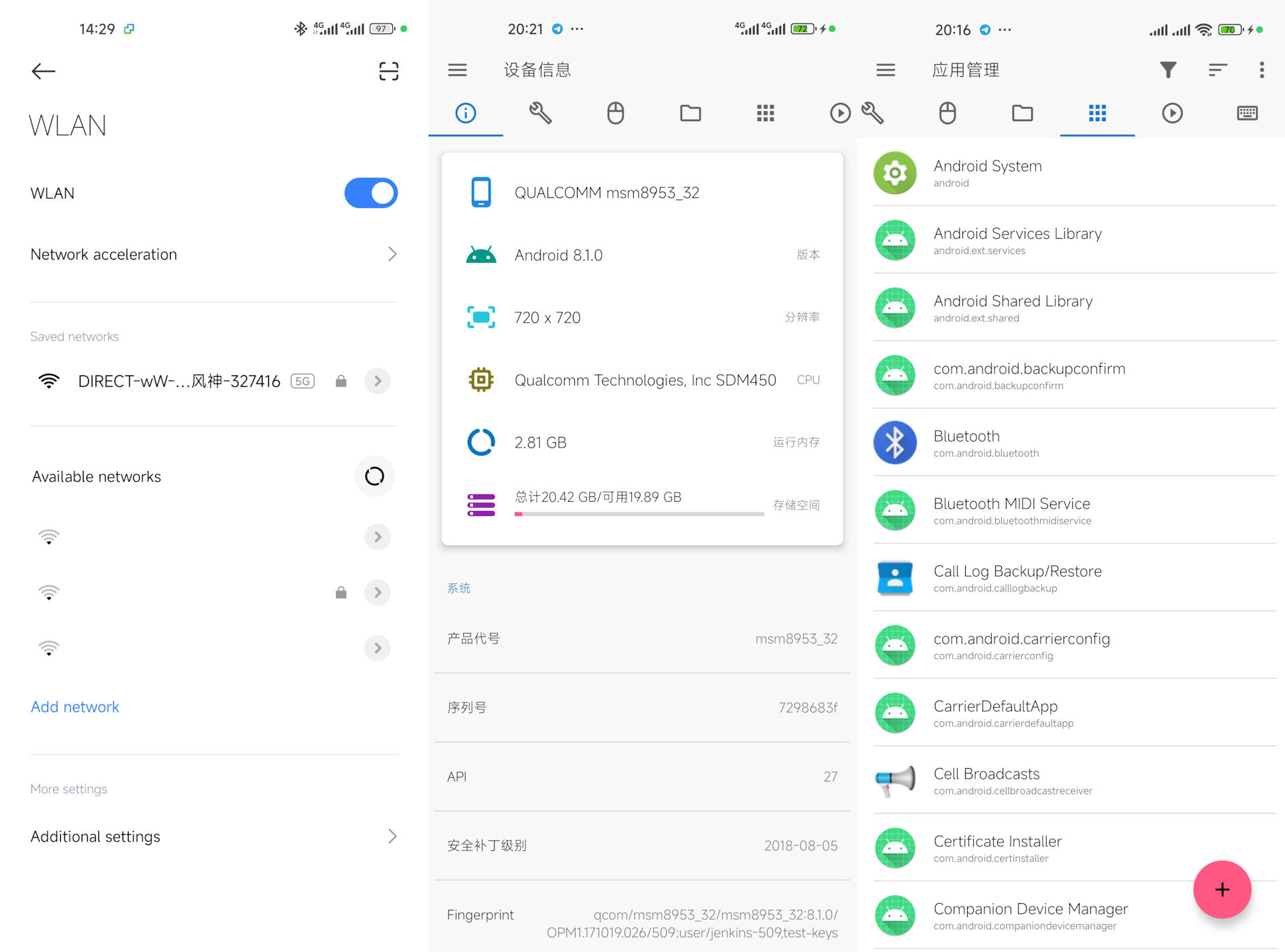Select the mouse icon tab in 设备信息
Viewport: 1285px width, 952px height.
[x=616, y=113]
